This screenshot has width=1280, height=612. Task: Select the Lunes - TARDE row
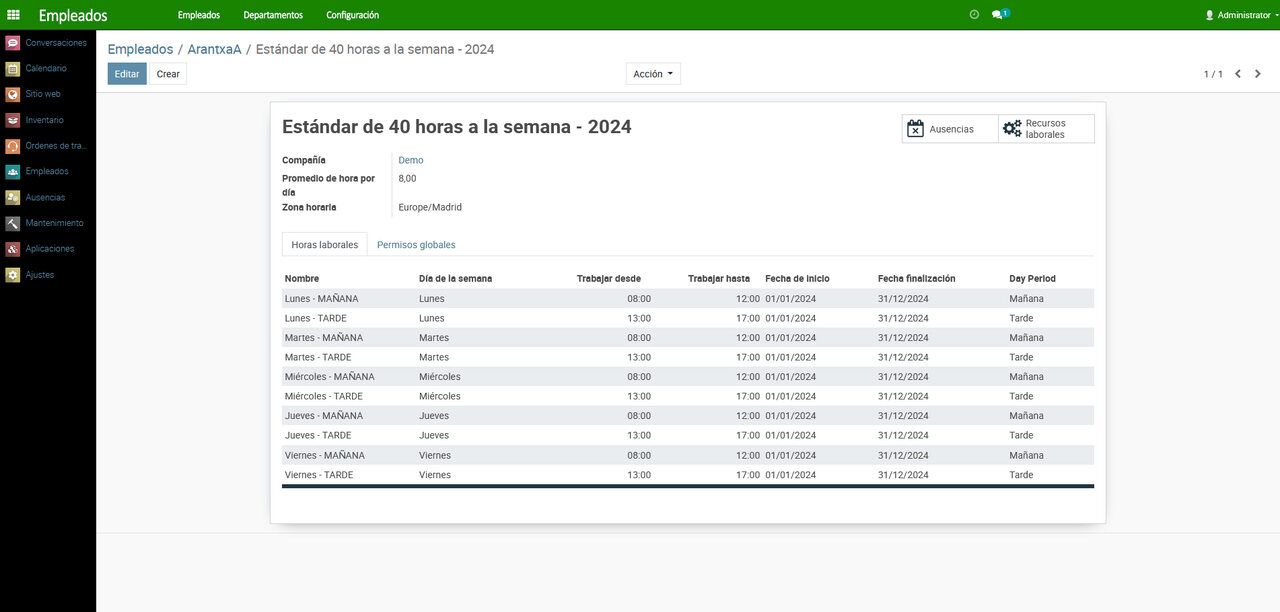pos(688,318)
